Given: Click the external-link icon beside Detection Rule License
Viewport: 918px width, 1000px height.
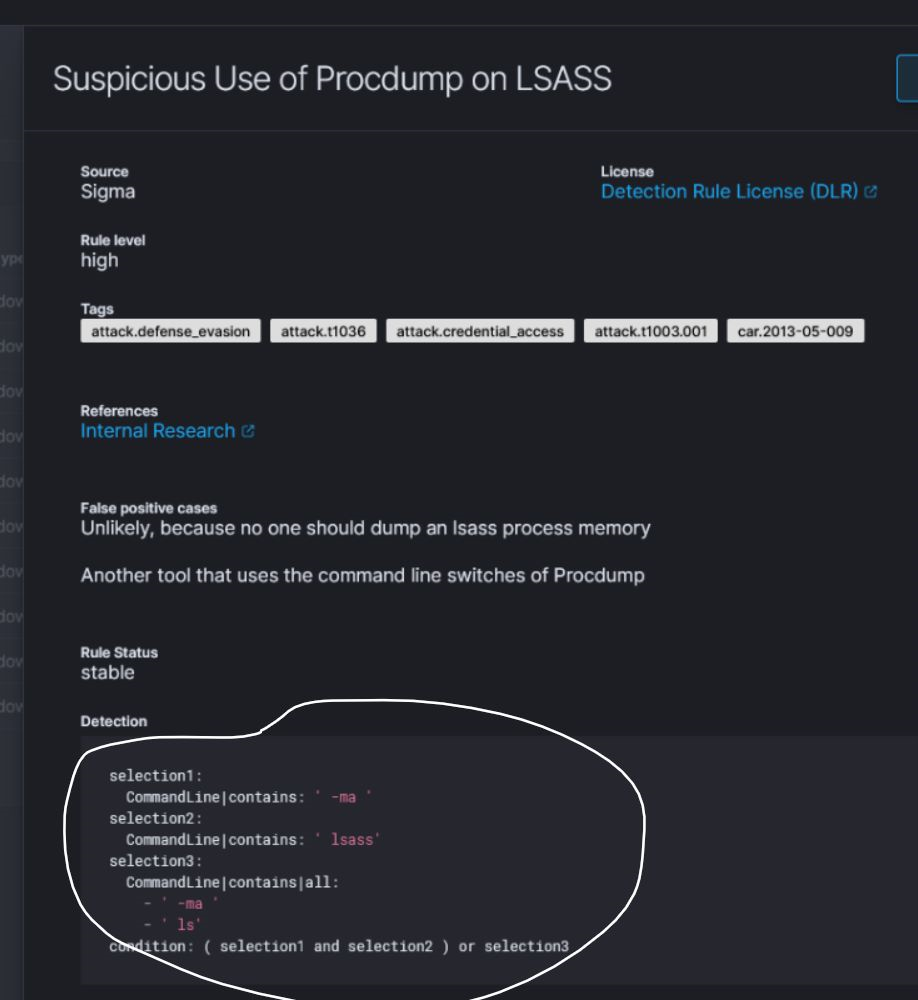Looking at the screenshot, I should [x=869, y=192].
